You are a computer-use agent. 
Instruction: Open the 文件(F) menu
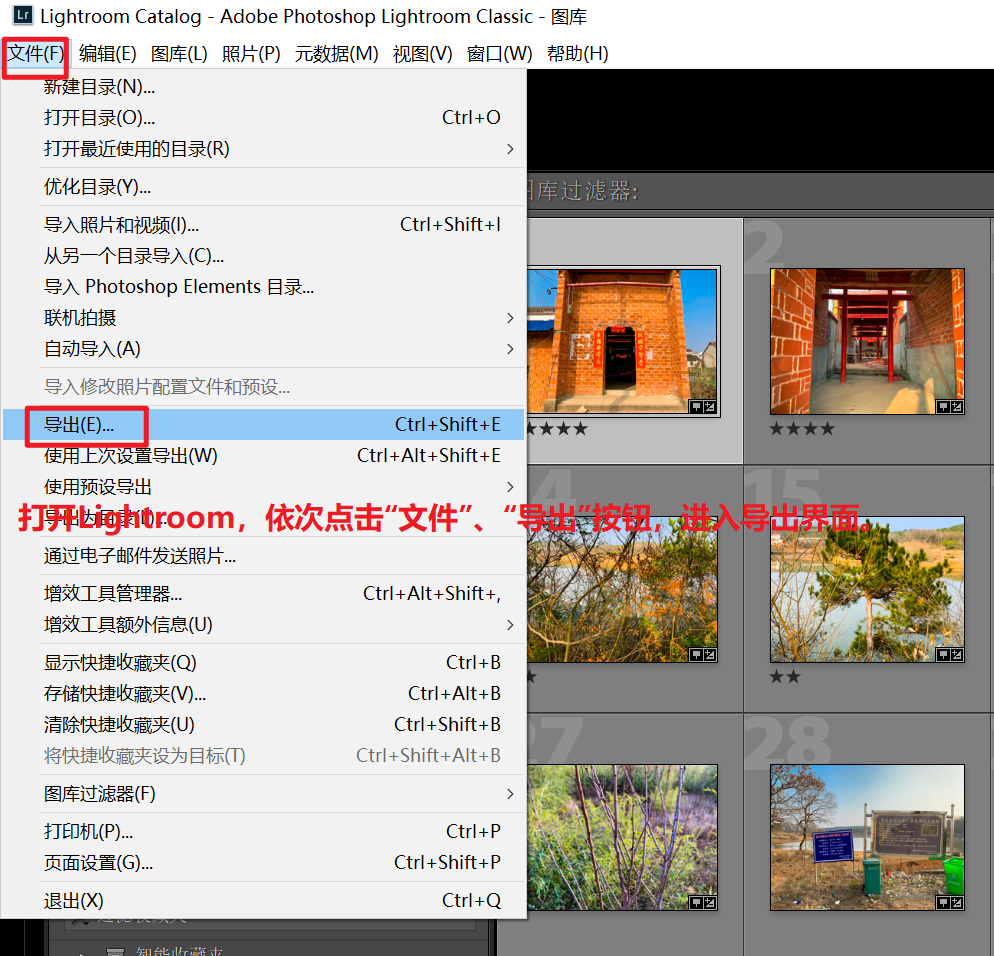(36, 54)
